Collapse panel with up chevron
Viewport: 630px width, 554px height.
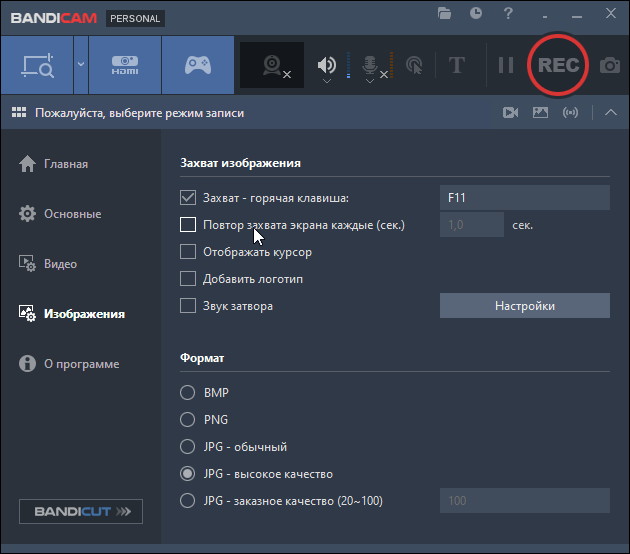[611, 112]
